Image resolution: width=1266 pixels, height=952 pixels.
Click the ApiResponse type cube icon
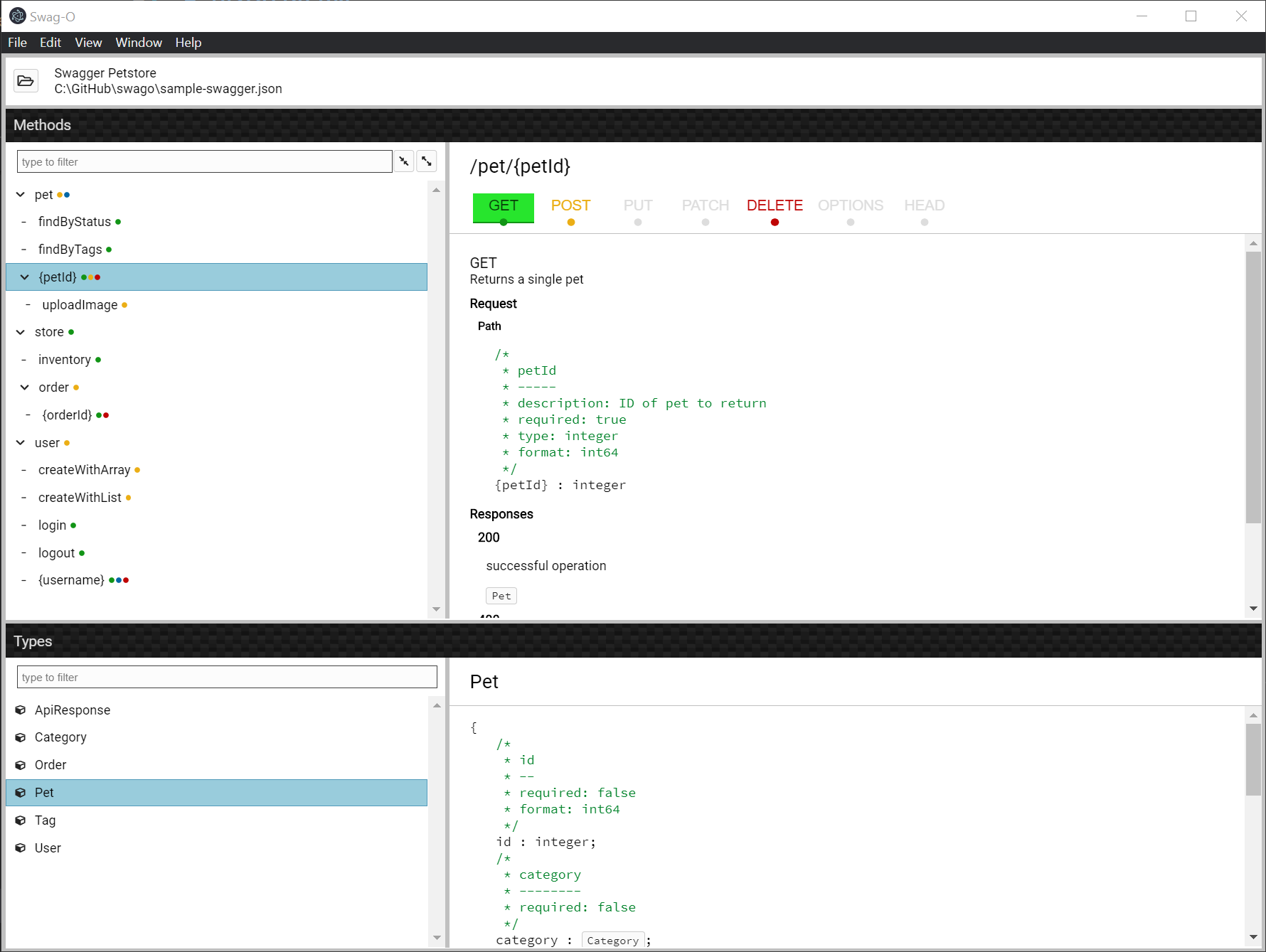pyautogui.click(x=21, y=710)
